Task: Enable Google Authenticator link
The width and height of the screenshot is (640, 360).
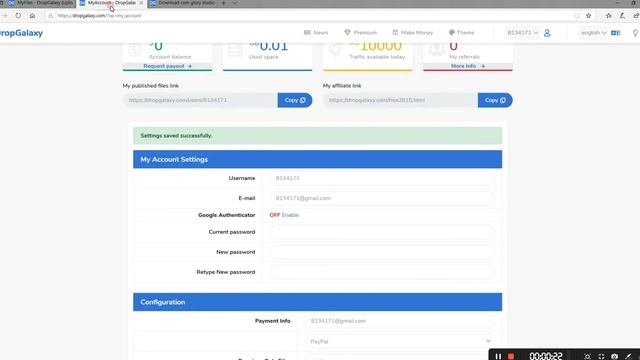Action: (290, 215)
